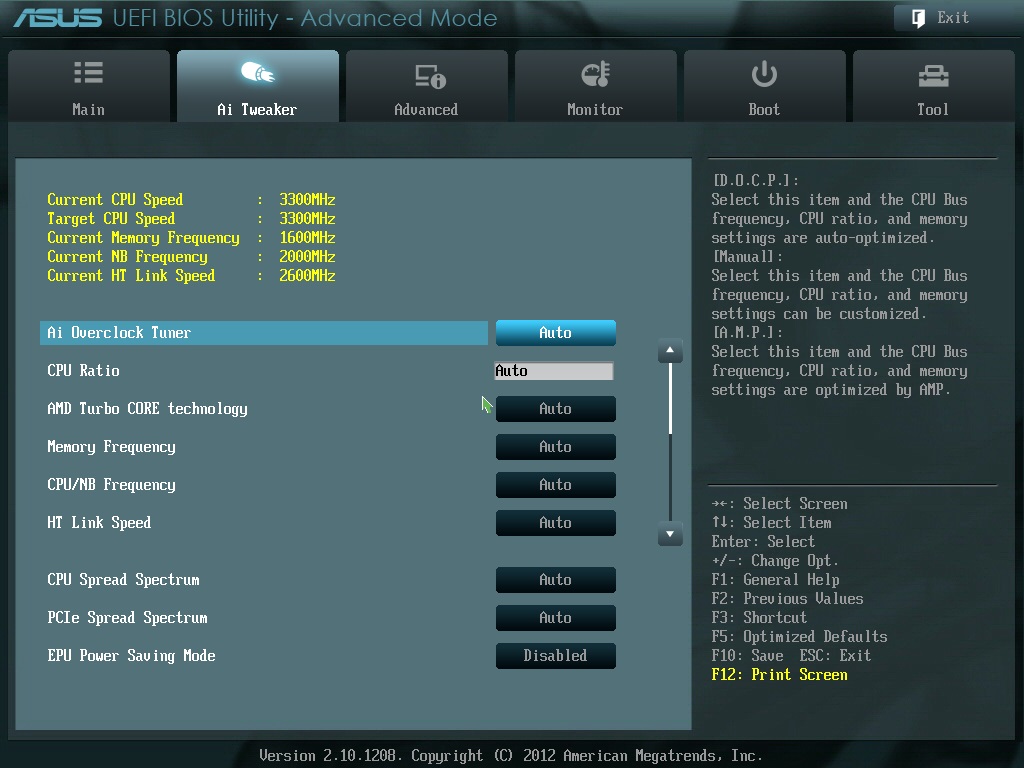Open AMD Turbo CORE technology dropdown
The image size is (1024, 768).
click(556, 409)
